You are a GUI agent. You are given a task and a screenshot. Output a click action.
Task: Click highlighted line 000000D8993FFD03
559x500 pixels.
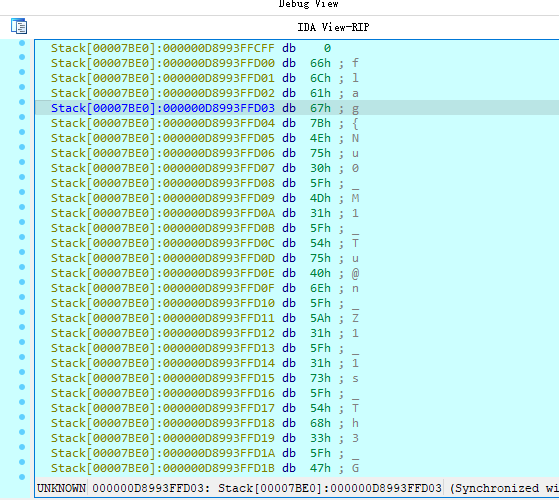click(x=205, y=108)
